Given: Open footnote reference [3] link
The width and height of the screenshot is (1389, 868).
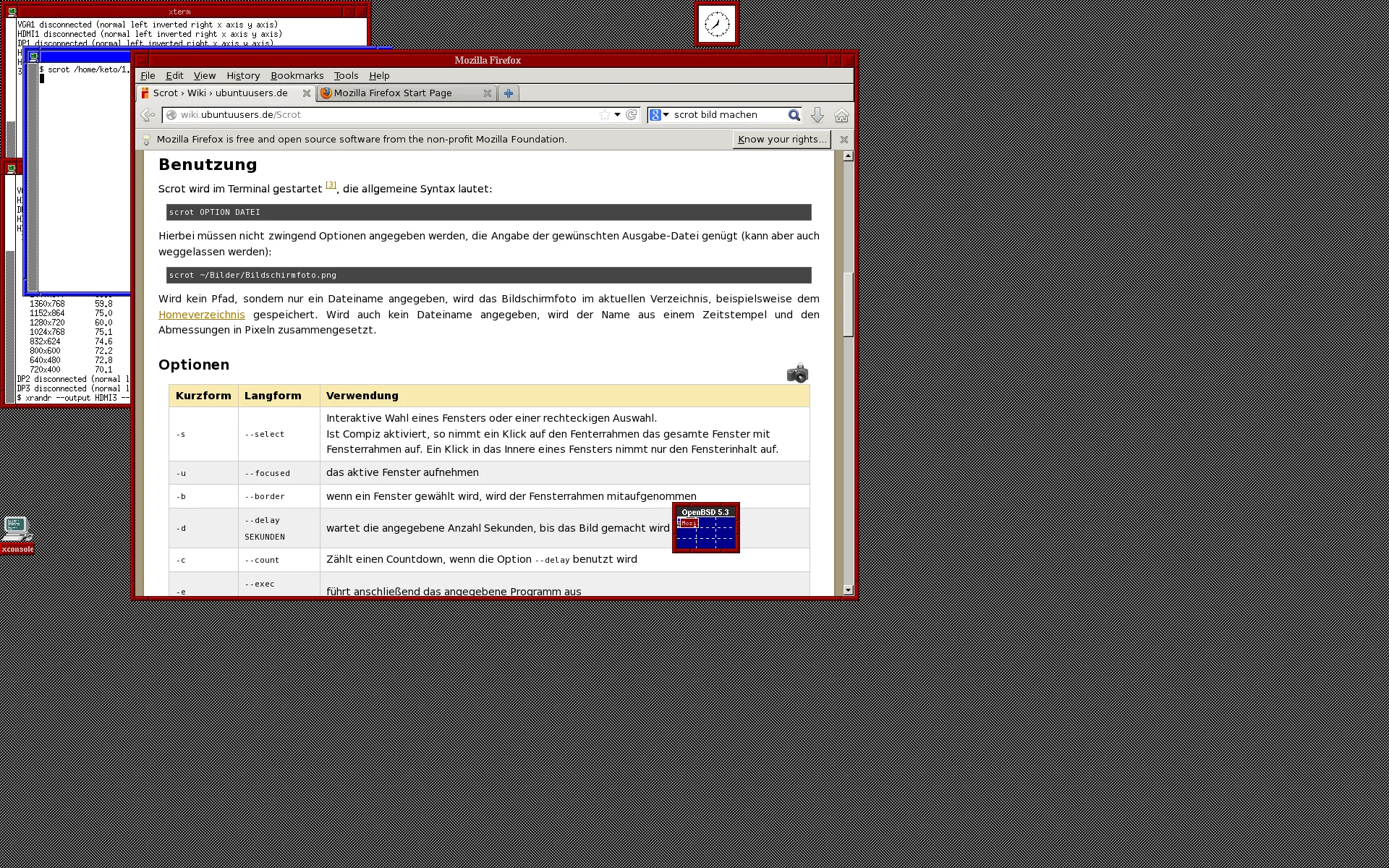Looking at the screenshot, I should [x=331, y=185].
